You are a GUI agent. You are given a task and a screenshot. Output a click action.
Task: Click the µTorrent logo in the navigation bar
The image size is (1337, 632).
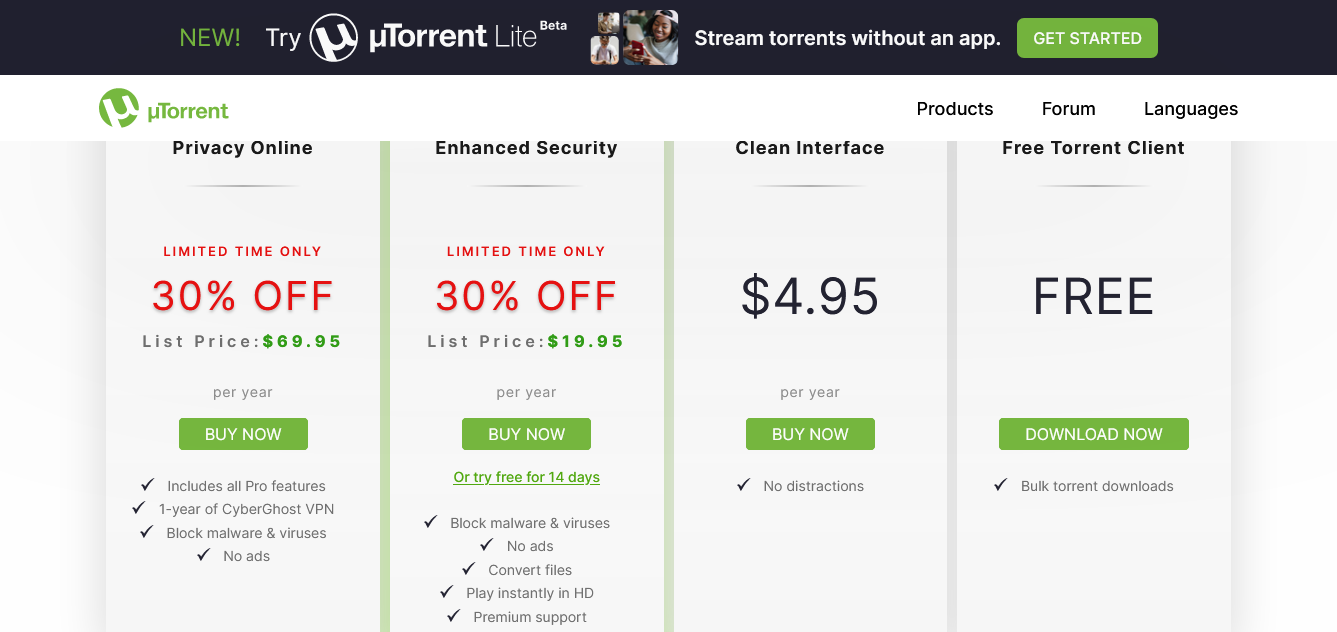click(164, 109)
